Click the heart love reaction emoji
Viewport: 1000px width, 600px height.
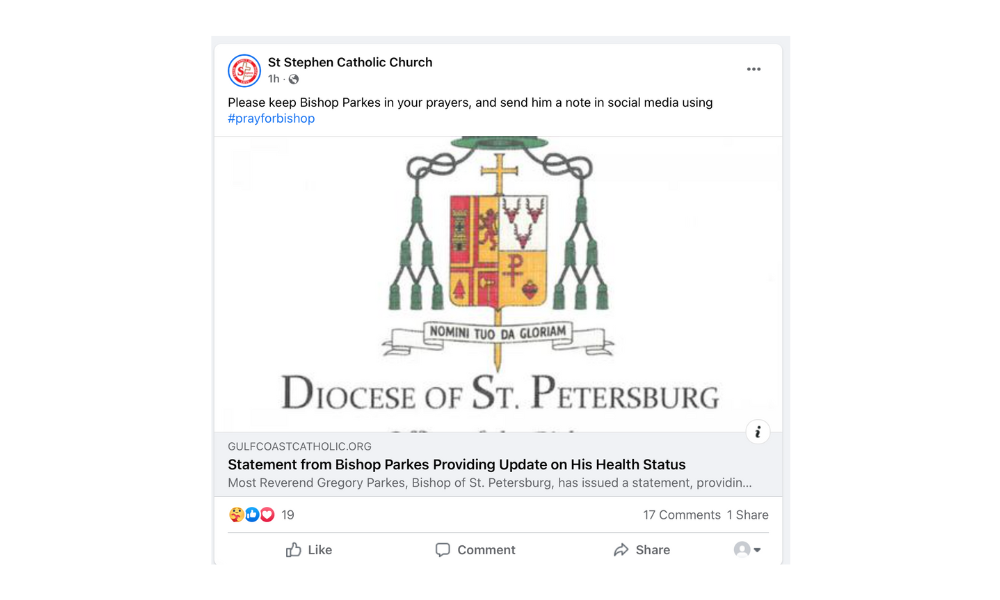(x=266, y=514)
